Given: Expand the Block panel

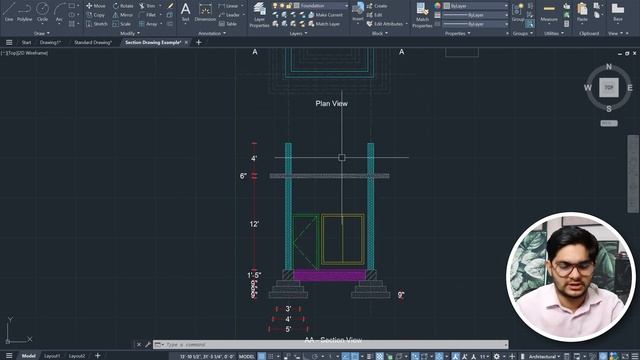Looking at the screenshot, I should tap(380, 33).
